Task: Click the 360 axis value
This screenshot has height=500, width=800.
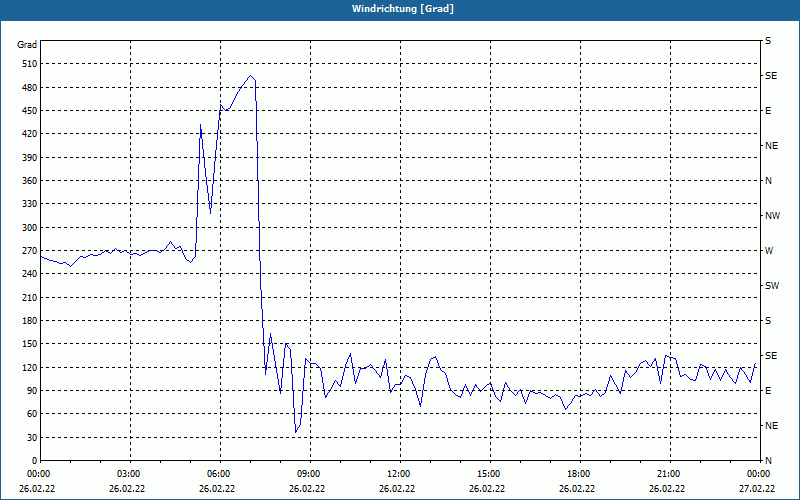Action: click(x=30, y=181)
